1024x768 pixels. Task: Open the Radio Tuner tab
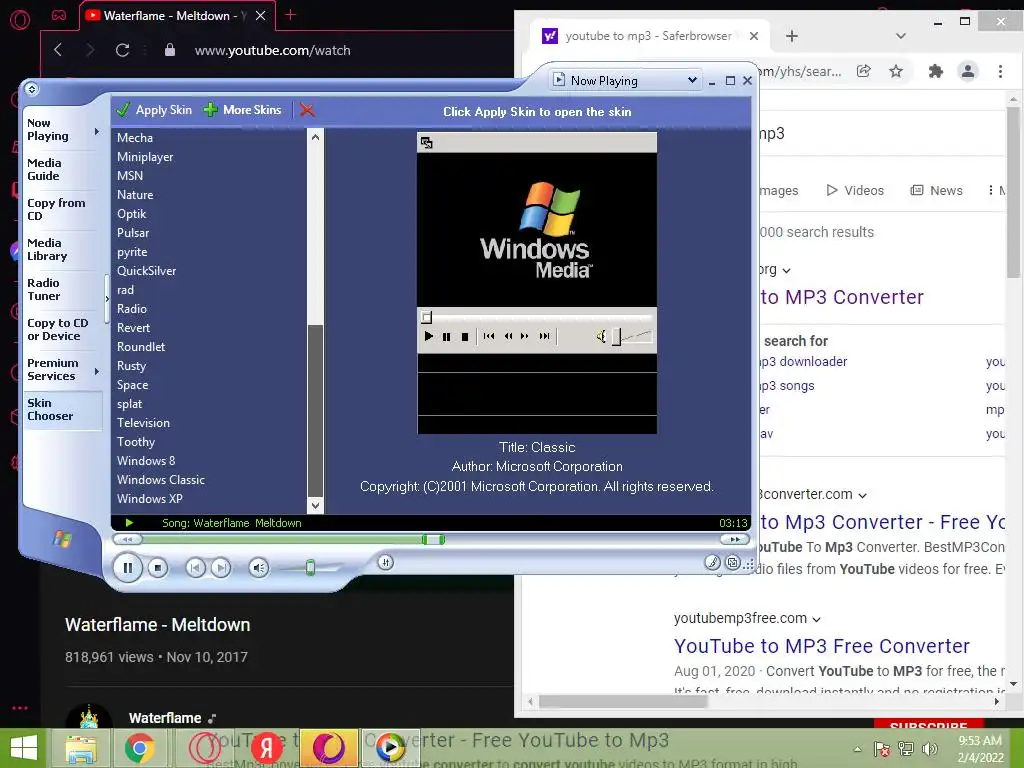(44, 289)
